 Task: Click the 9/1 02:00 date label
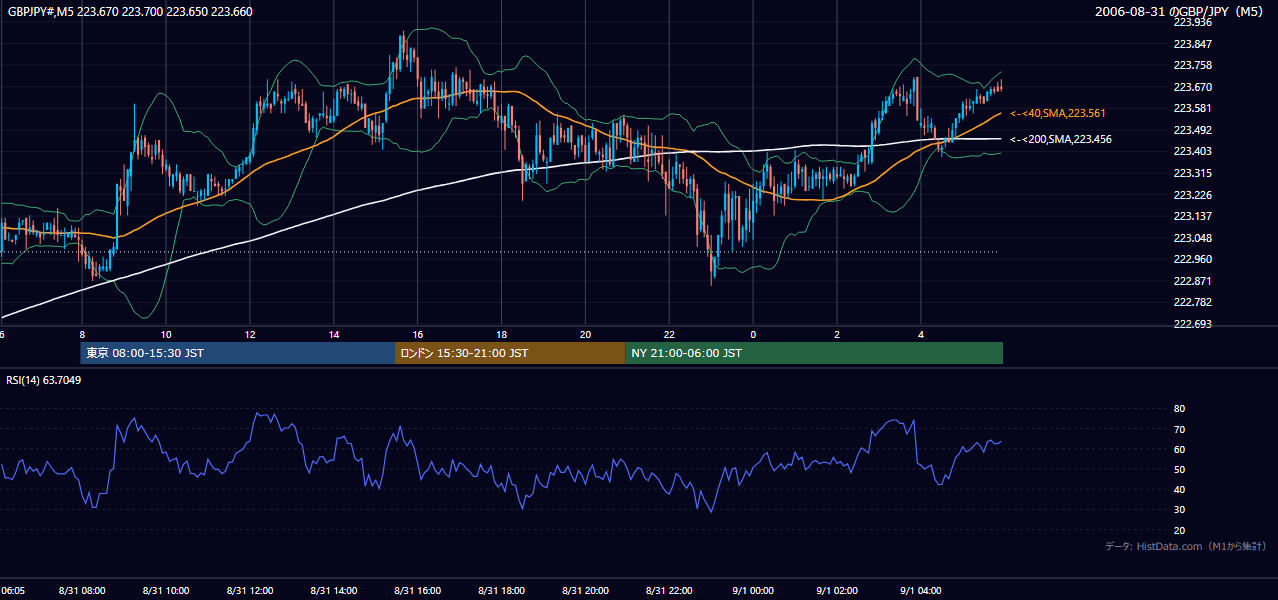(838, 591)
